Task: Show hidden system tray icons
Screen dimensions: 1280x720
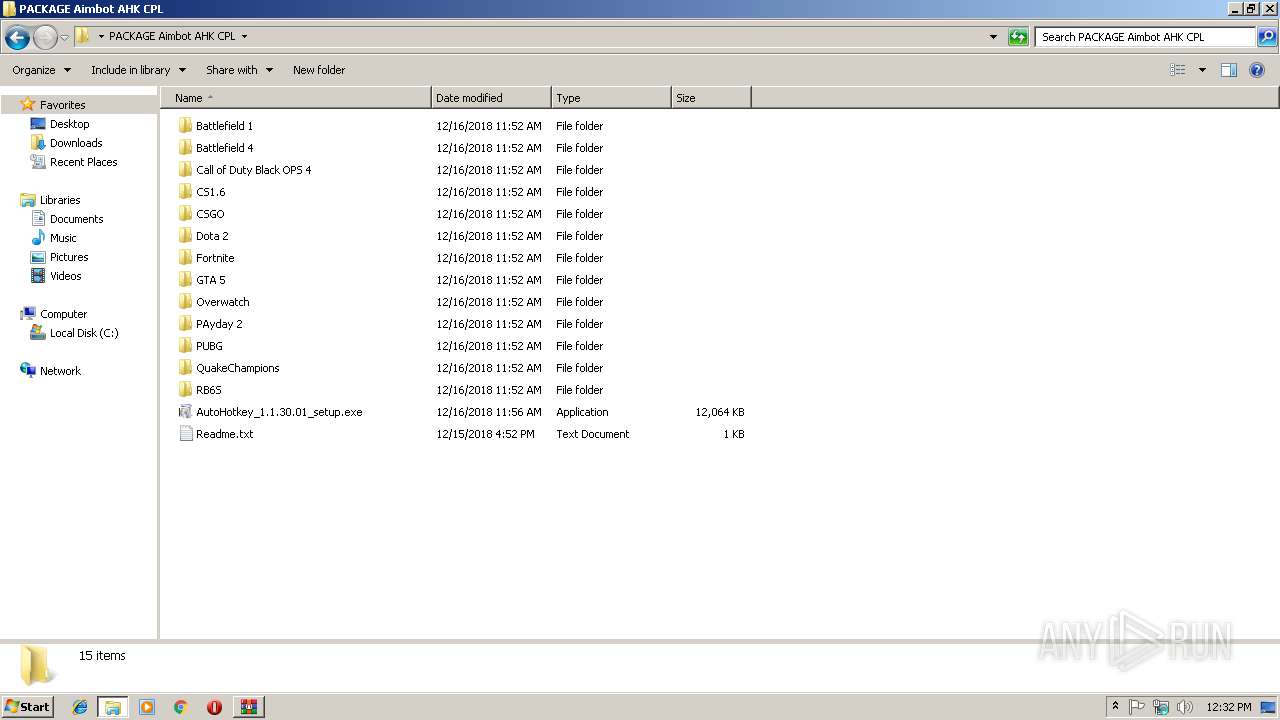Action: [x=1115, y=707]
